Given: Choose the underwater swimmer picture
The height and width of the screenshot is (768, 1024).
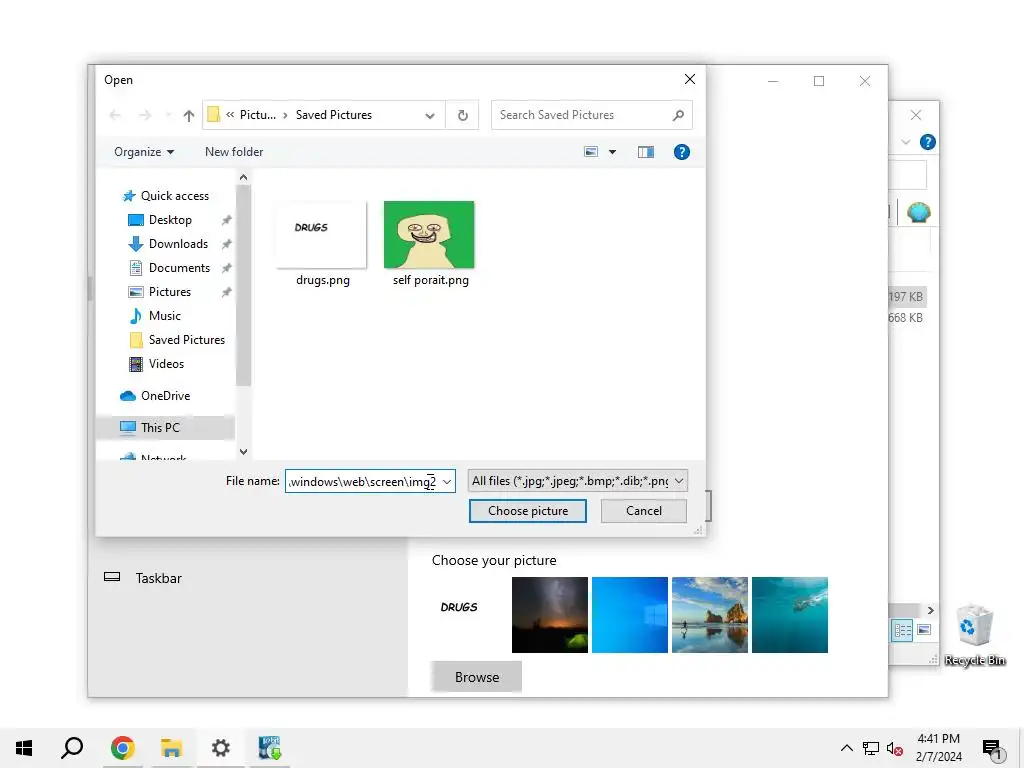Looking at the screenshot, I should point(790,615).
